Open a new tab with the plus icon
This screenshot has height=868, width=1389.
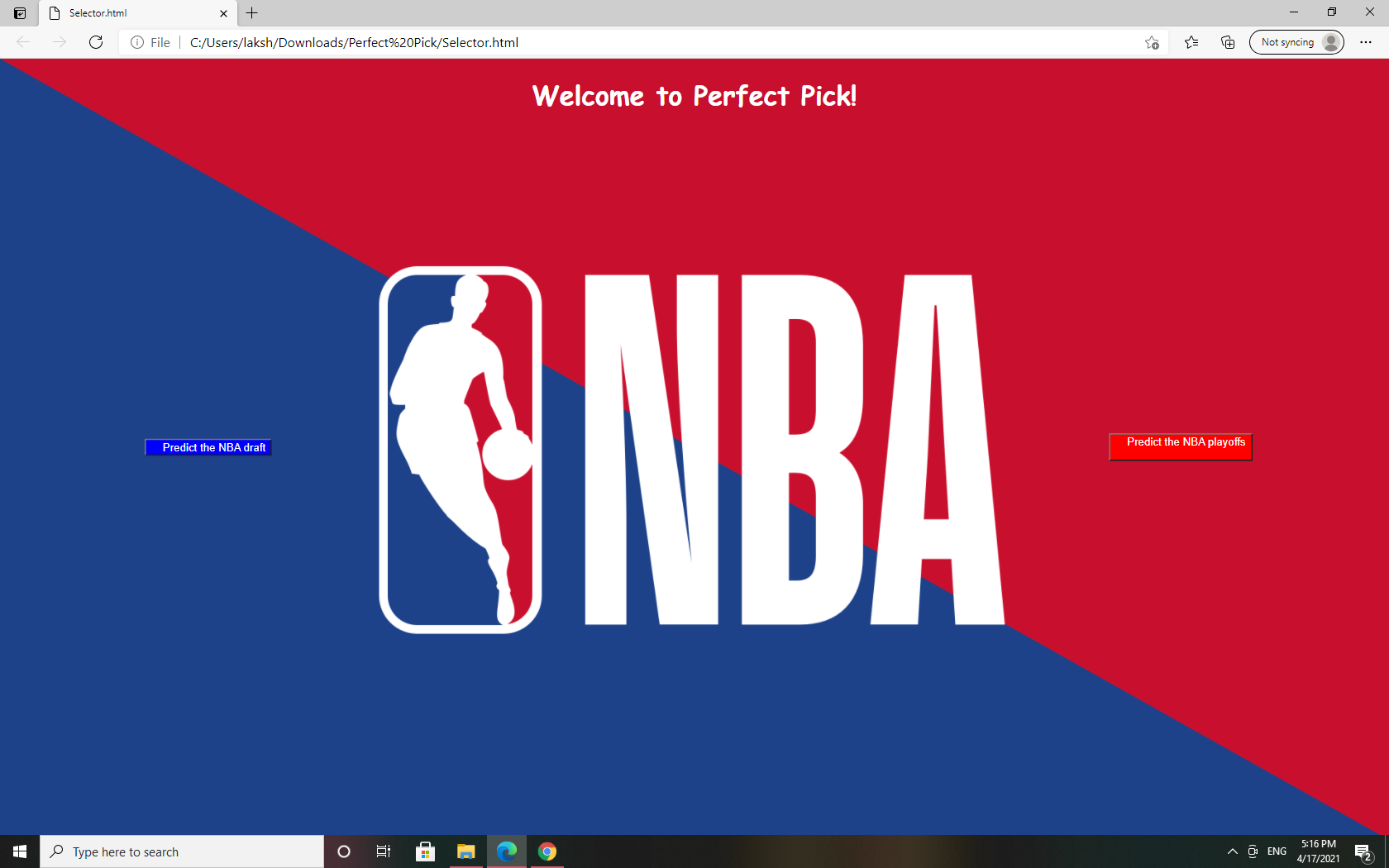252,13
